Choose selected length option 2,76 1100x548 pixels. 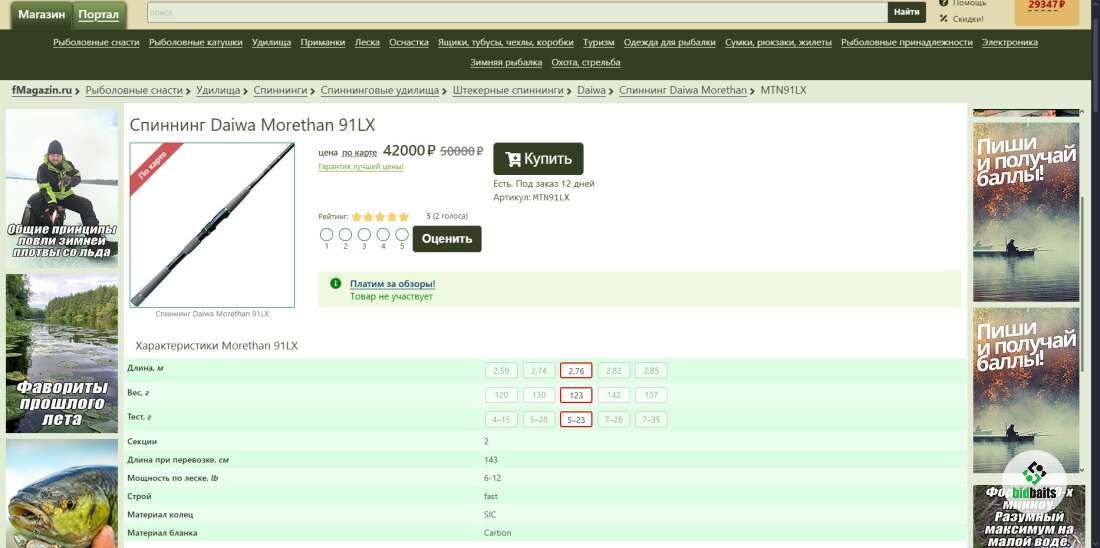576,370
